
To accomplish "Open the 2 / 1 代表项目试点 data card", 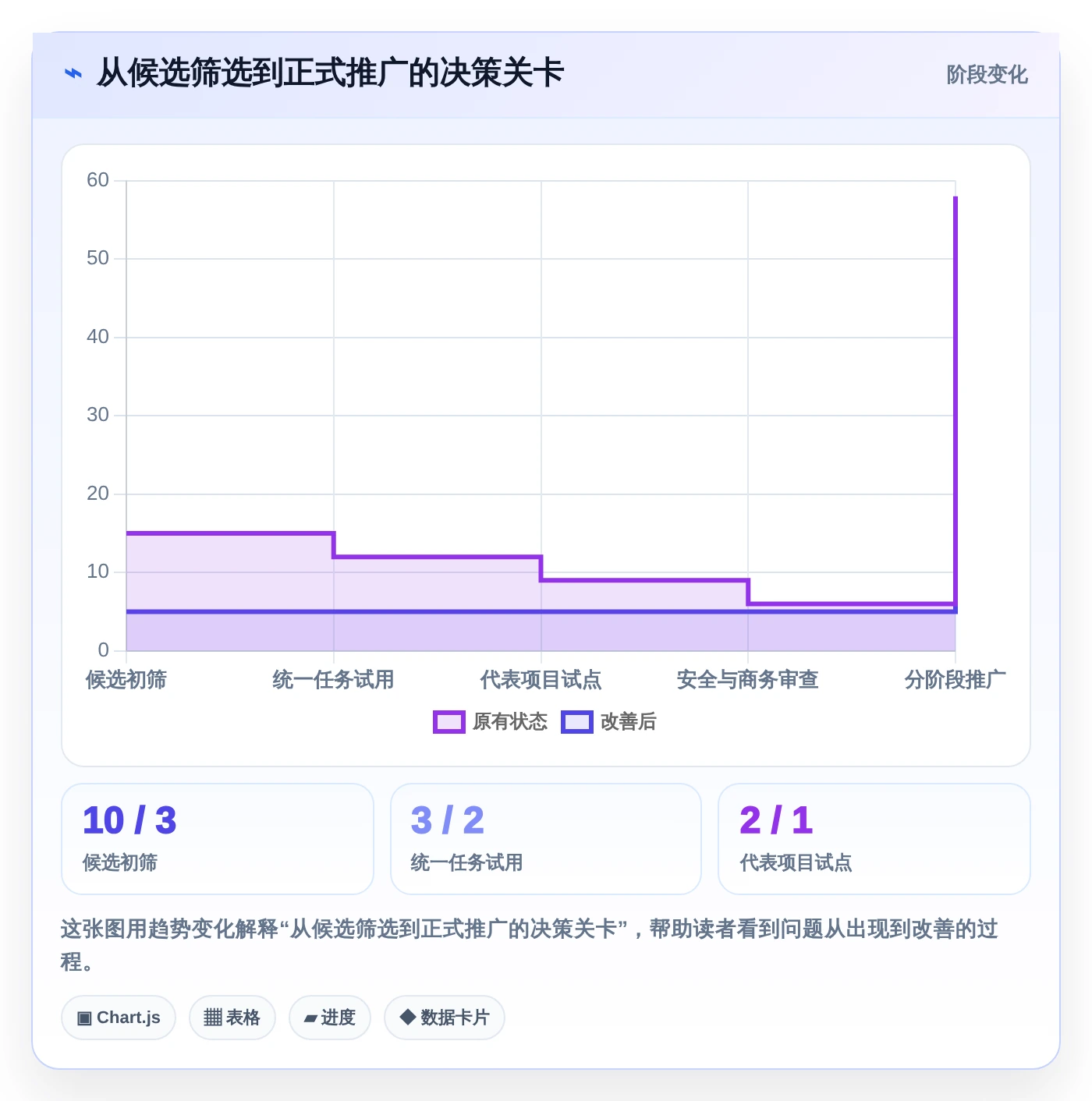I will 874,839.
